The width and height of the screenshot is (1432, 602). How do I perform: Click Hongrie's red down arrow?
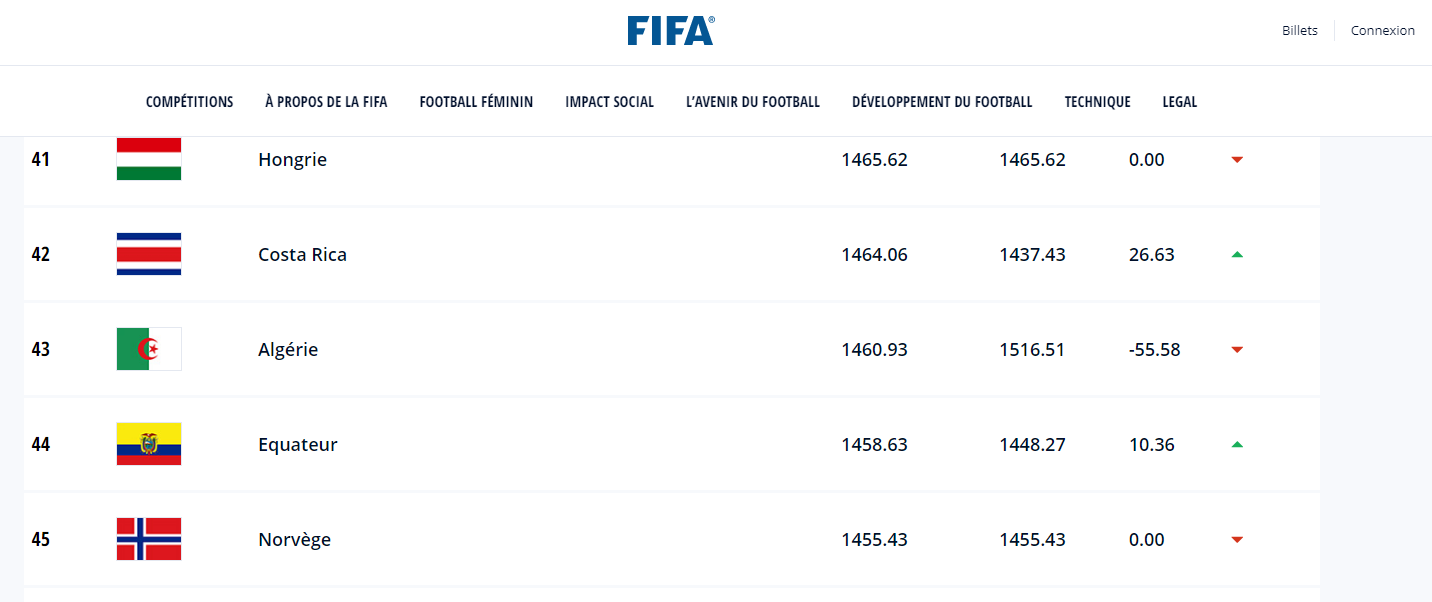click(1237, 160)
